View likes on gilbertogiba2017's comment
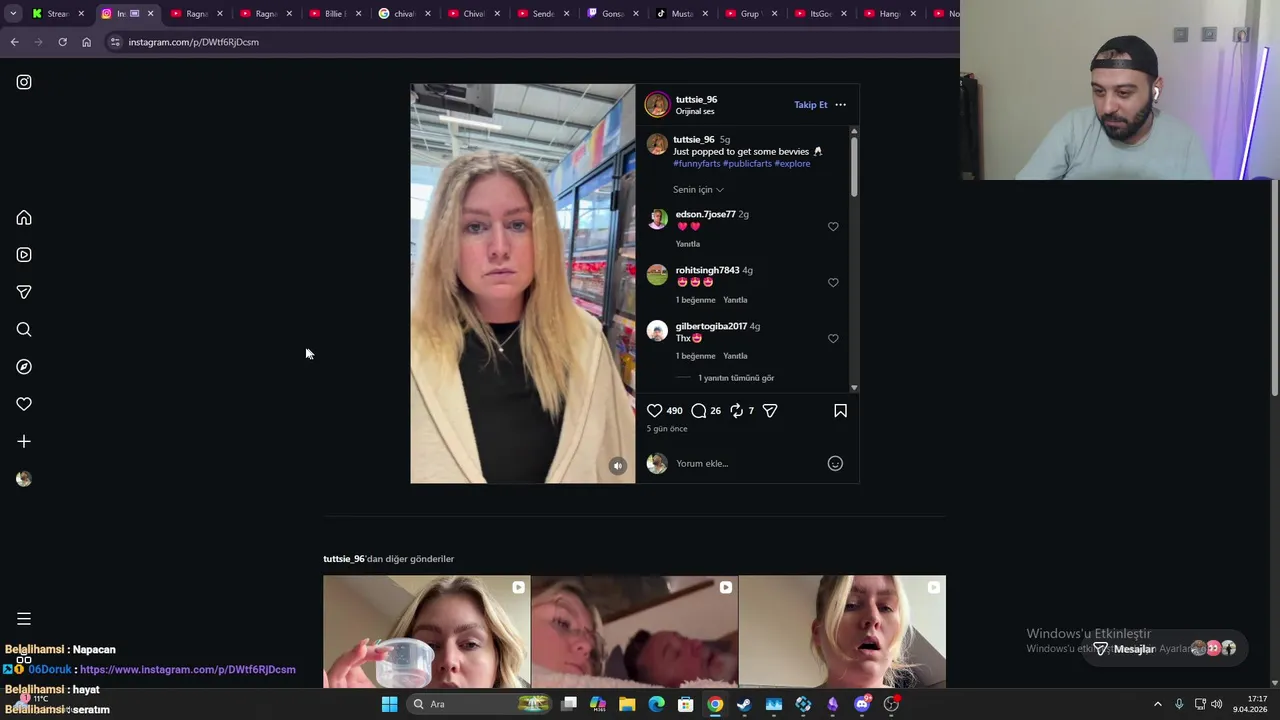 pos(695,356)
